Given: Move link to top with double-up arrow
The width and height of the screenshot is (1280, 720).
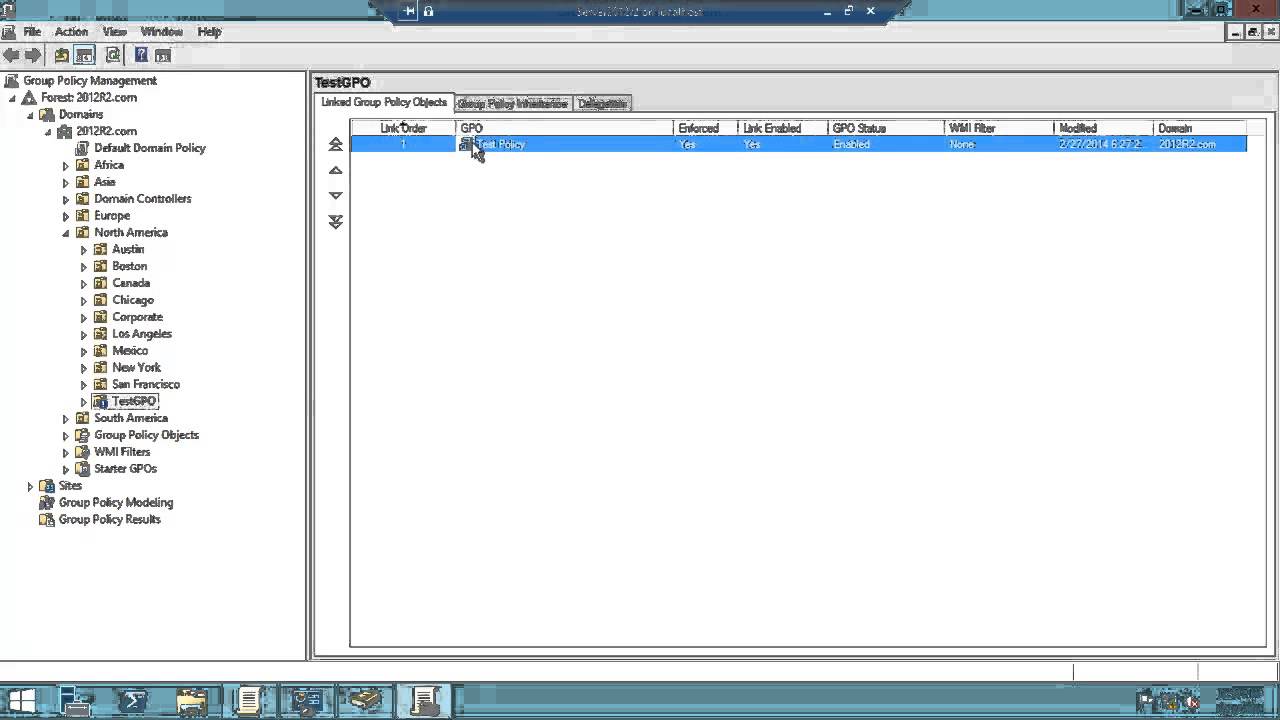Looking at the screenshot, I should tap(336, 145).
